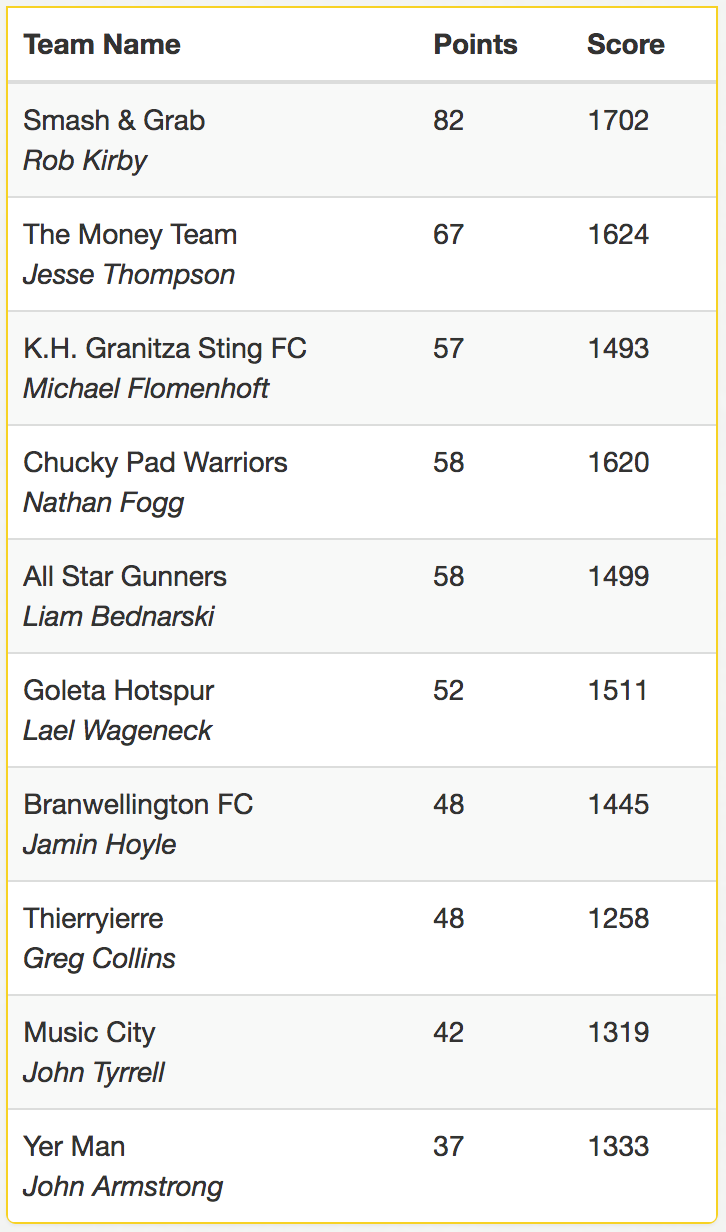Screen dimensions: 726x1232
Task: Click the 1620 score value
Action: pyautogui.click(x=618, y=462)
